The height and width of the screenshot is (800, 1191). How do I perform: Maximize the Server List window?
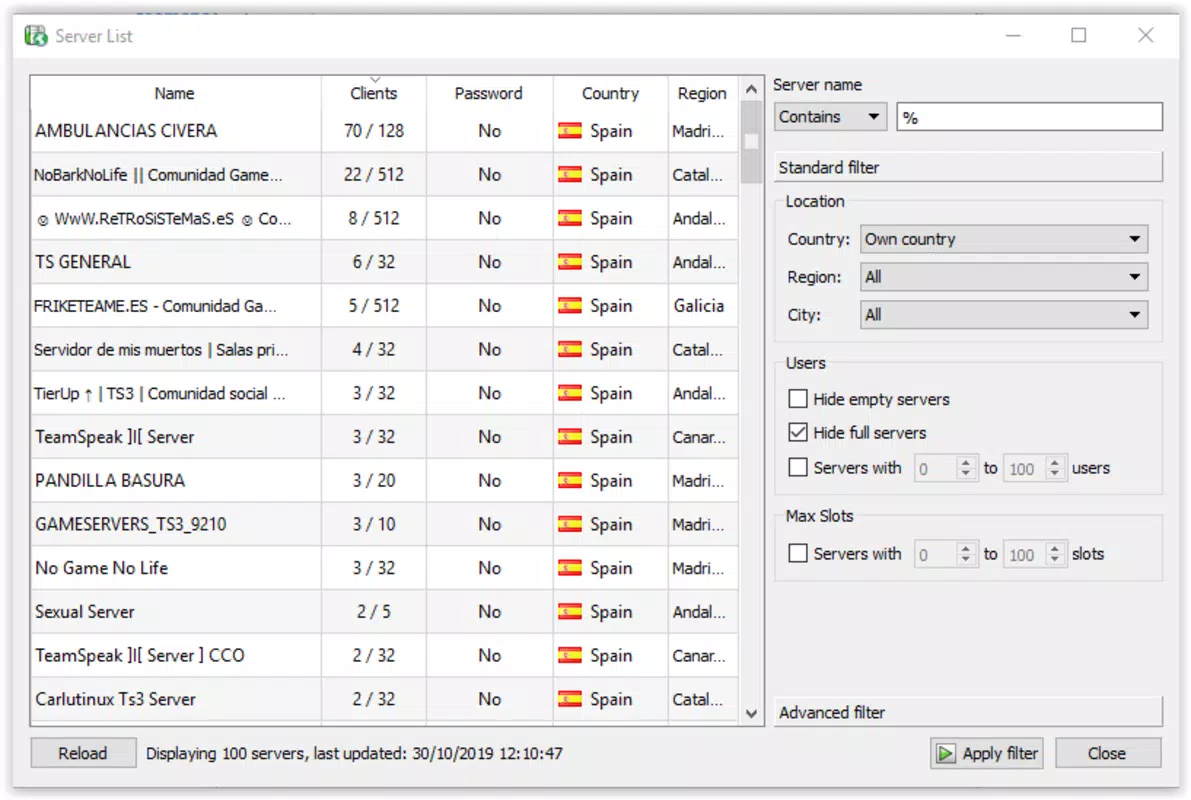tap(1079, 35)
